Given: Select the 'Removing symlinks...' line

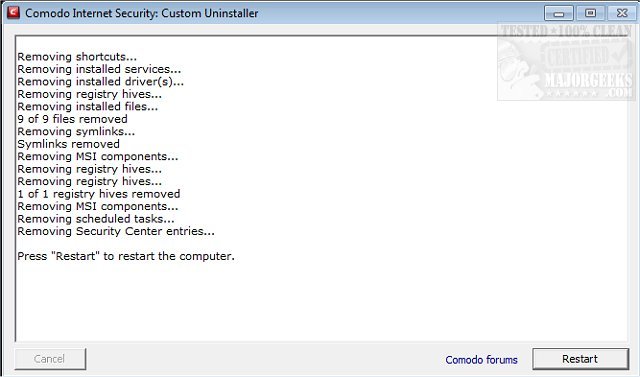Looking at the screenshot, I should 76,131.
